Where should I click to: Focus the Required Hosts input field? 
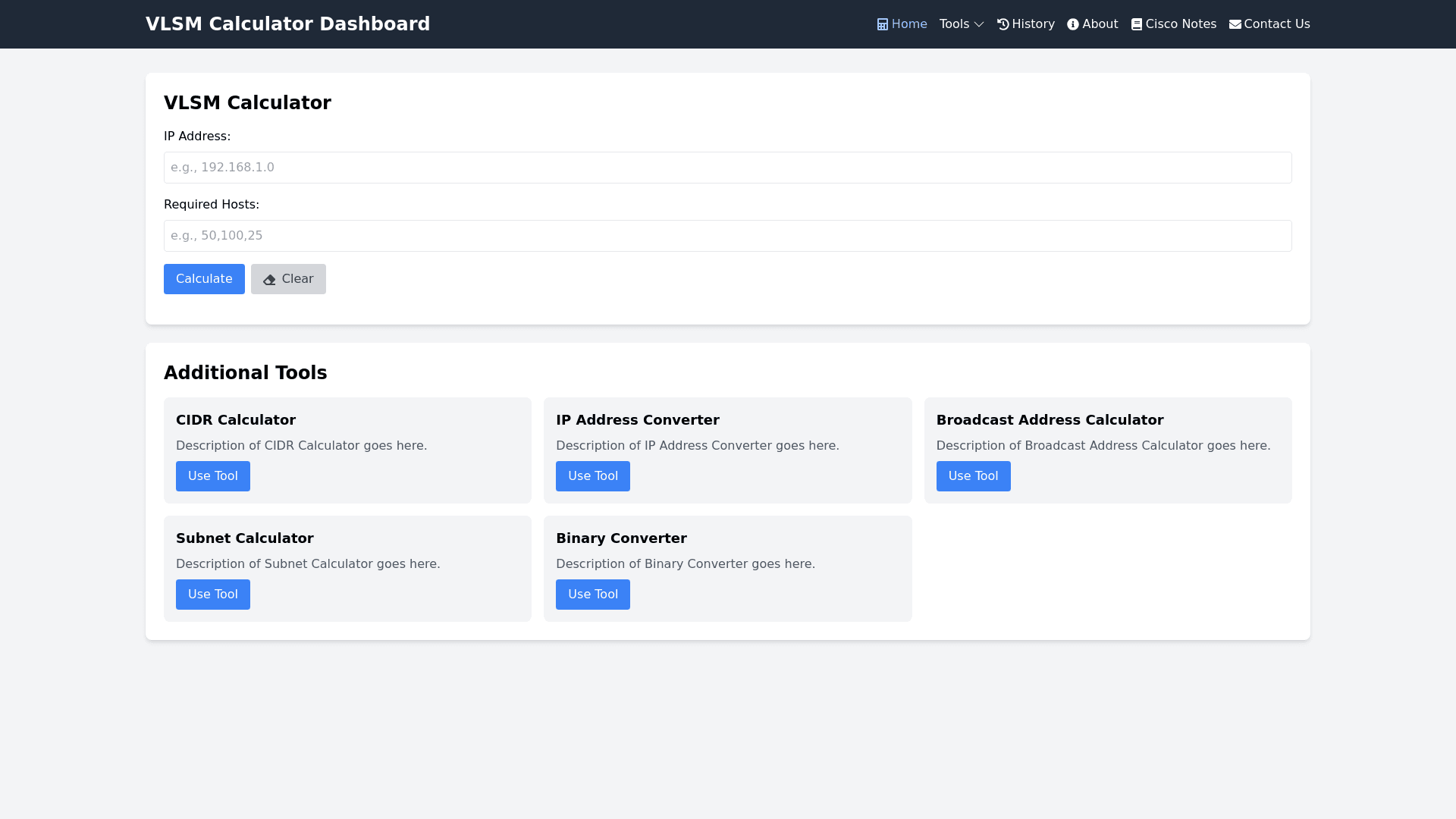727,236
